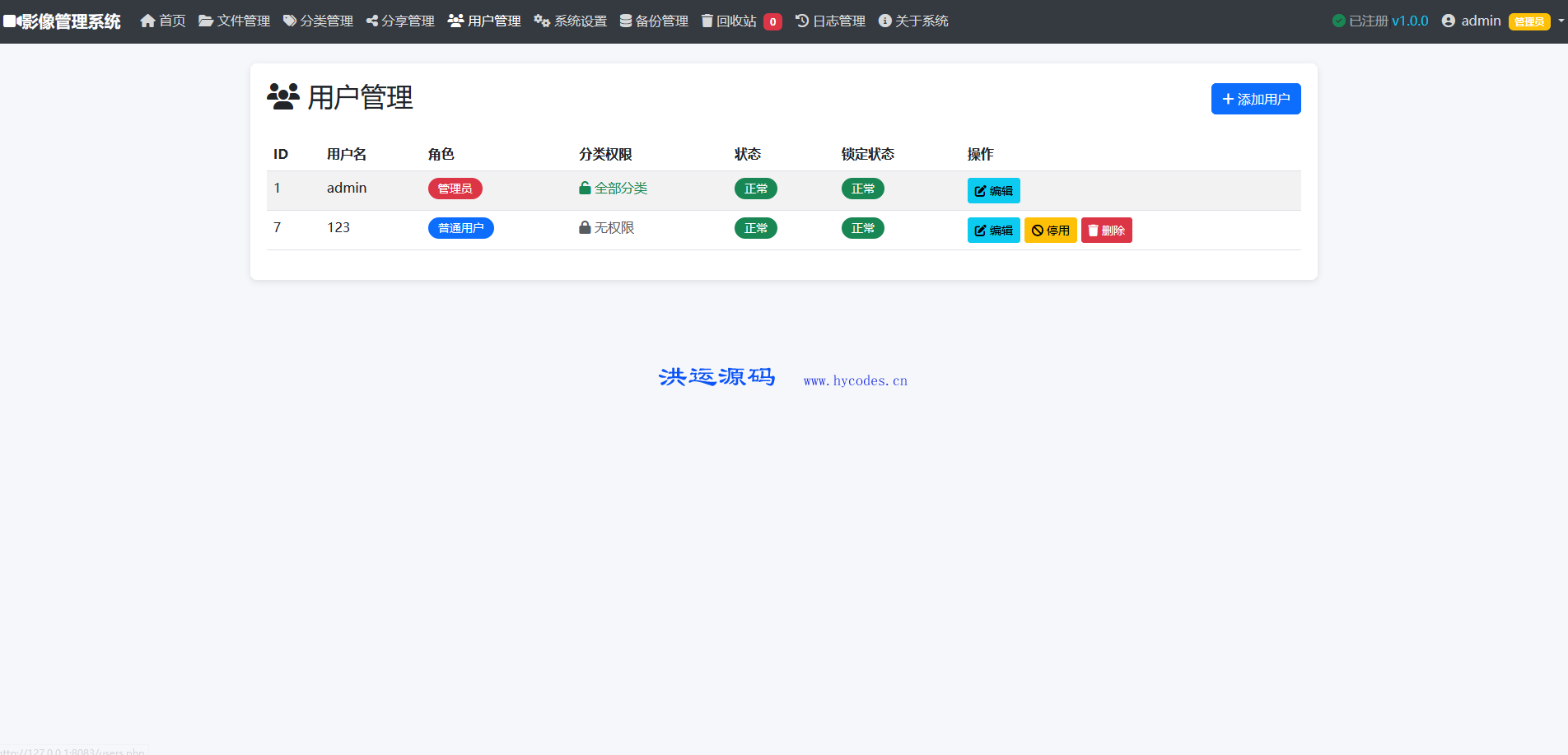Screen dimensions: 1568x755
Task: Click the share icon beside 分享管理
Action: click(x=372, y=21)
